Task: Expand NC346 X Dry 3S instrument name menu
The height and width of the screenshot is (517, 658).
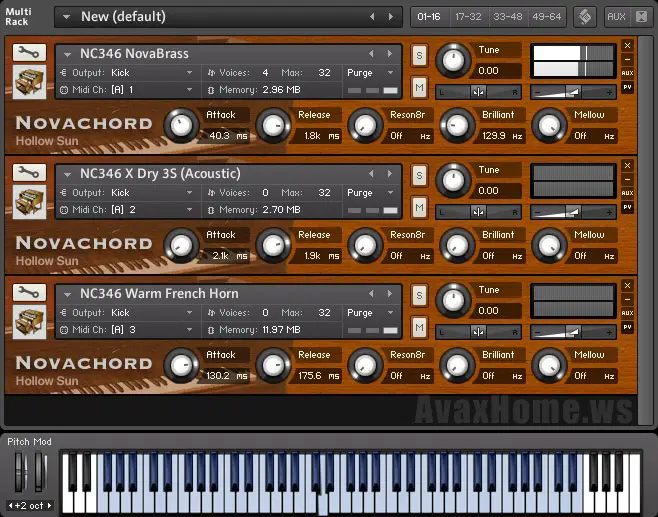Action: click(x=67, y=174)
